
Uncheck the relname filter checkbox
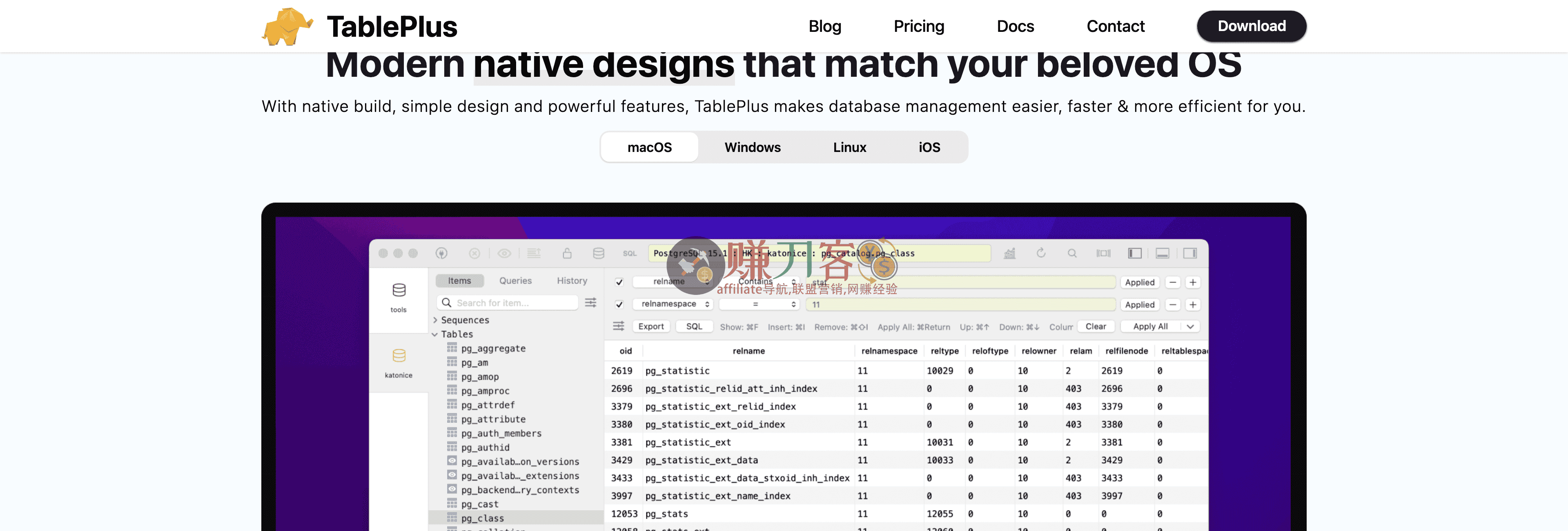click(x=619, y=282)
